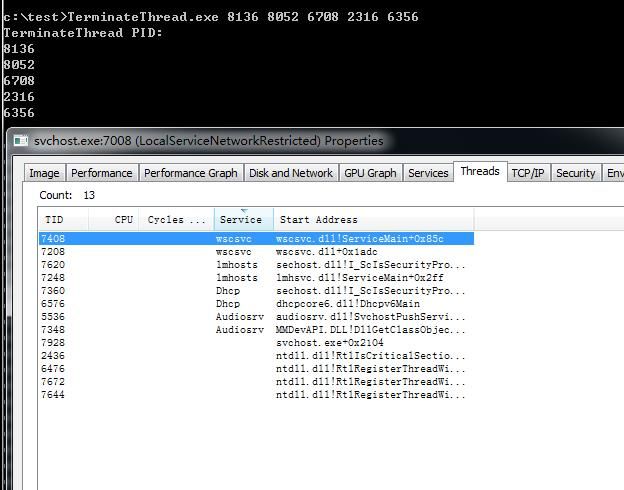Toggle sort arrow on Service column
Image resolution: width=624 pixels, height=490 pixels.
(x=244, y=220)
